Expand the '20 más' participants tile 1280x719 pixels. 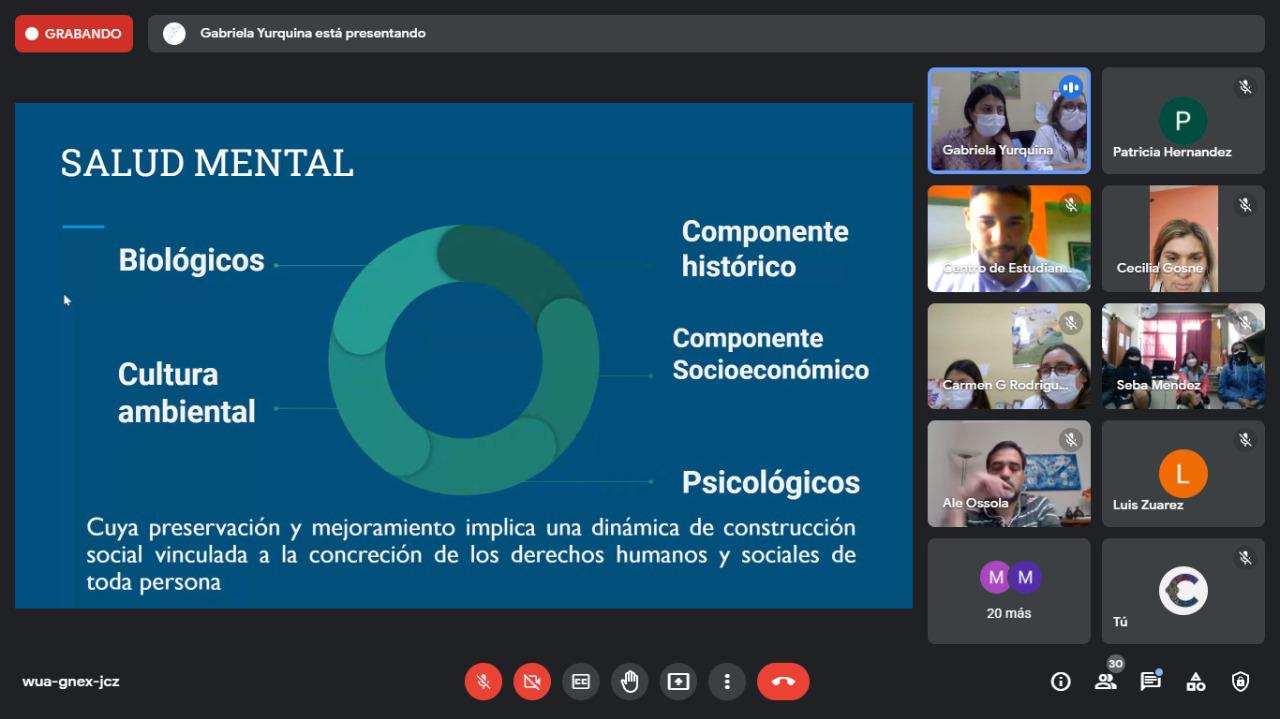point(1008,591)
